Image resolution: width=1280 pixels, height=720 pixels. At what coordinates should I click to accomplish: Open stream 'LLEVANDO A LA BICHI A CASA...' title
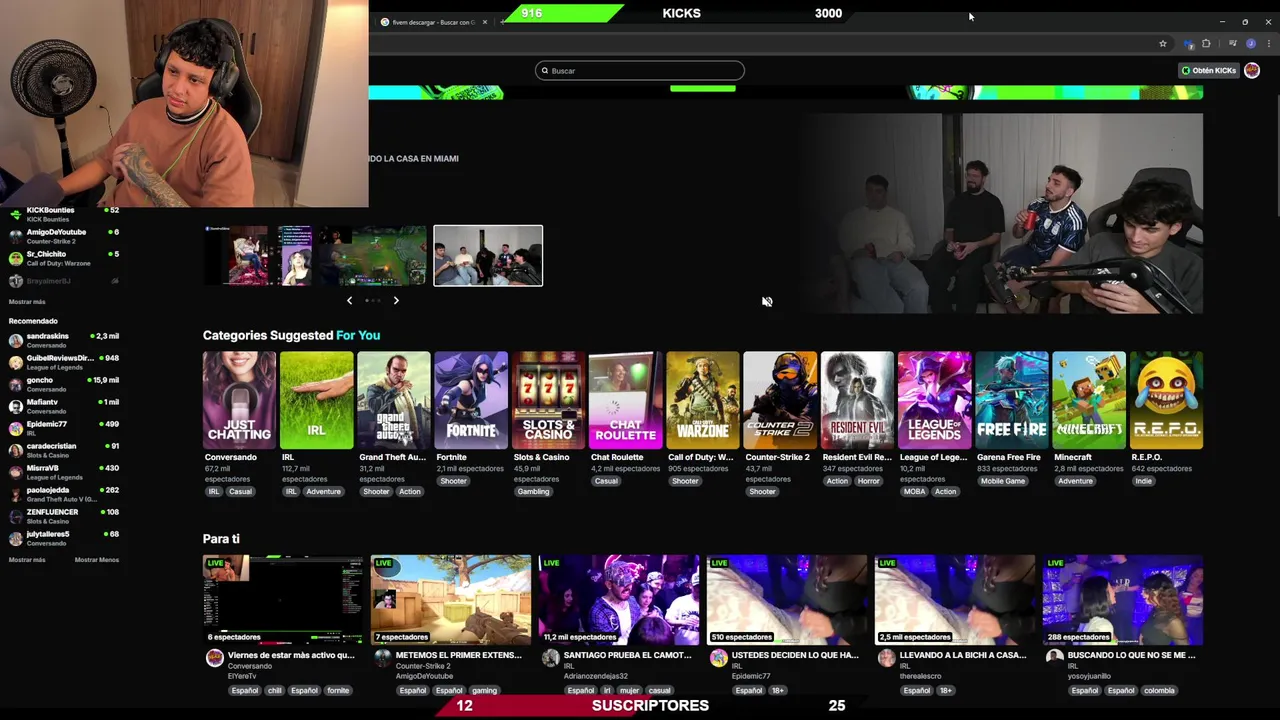coord(962,655)
